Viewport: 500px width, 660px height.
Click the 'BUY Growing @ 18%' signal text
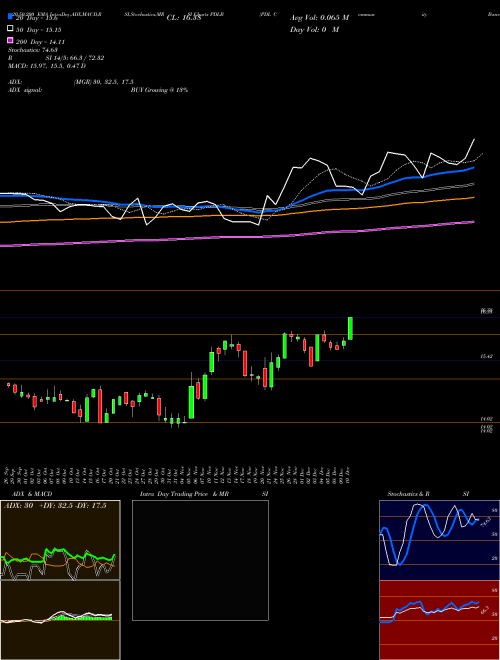click(159, 90)
